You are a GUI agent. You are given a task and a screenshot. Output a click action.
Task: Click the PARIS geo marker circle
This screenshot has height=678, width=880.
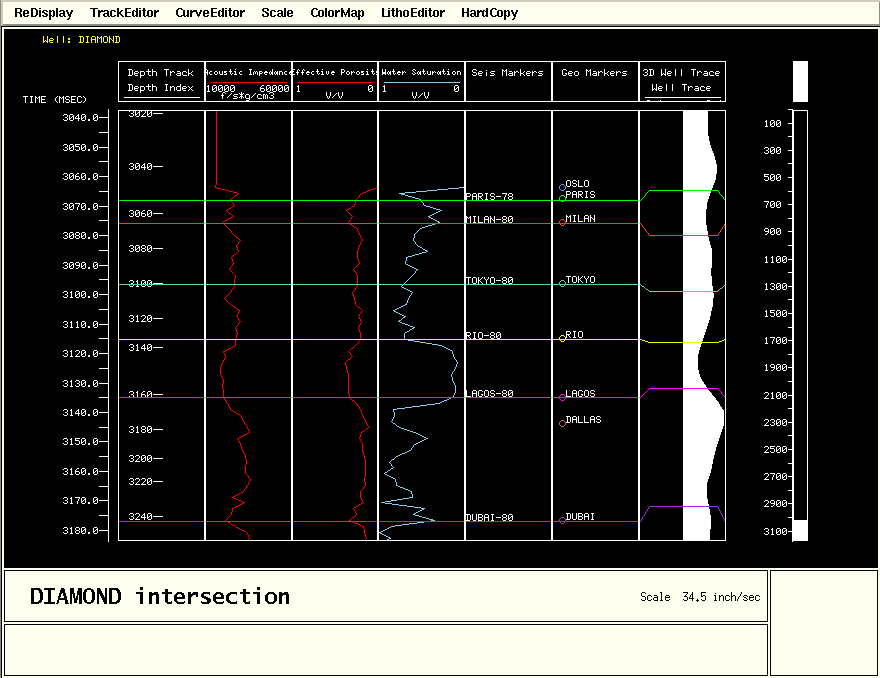tap(562, 198)
